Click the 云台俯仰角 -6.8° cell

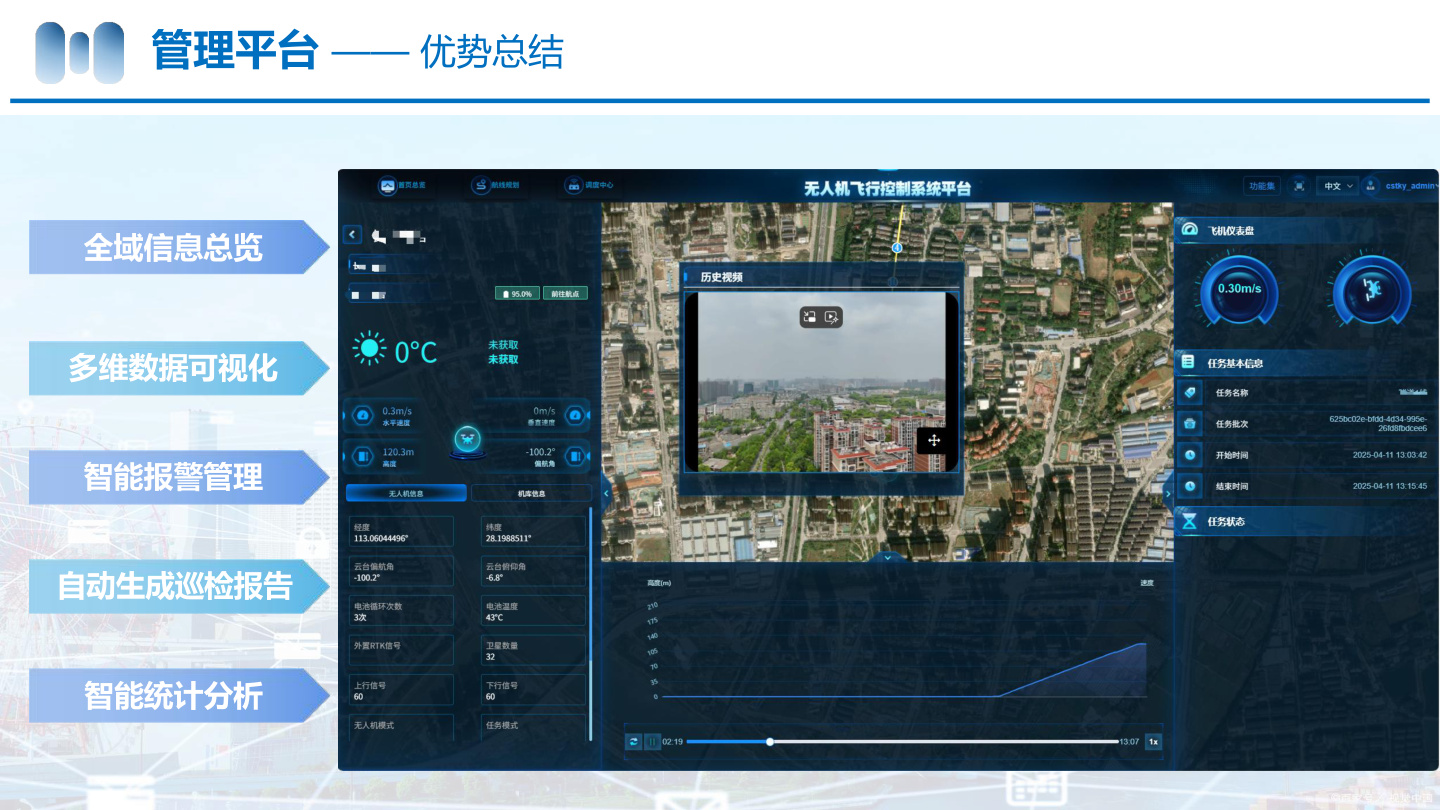533,571
